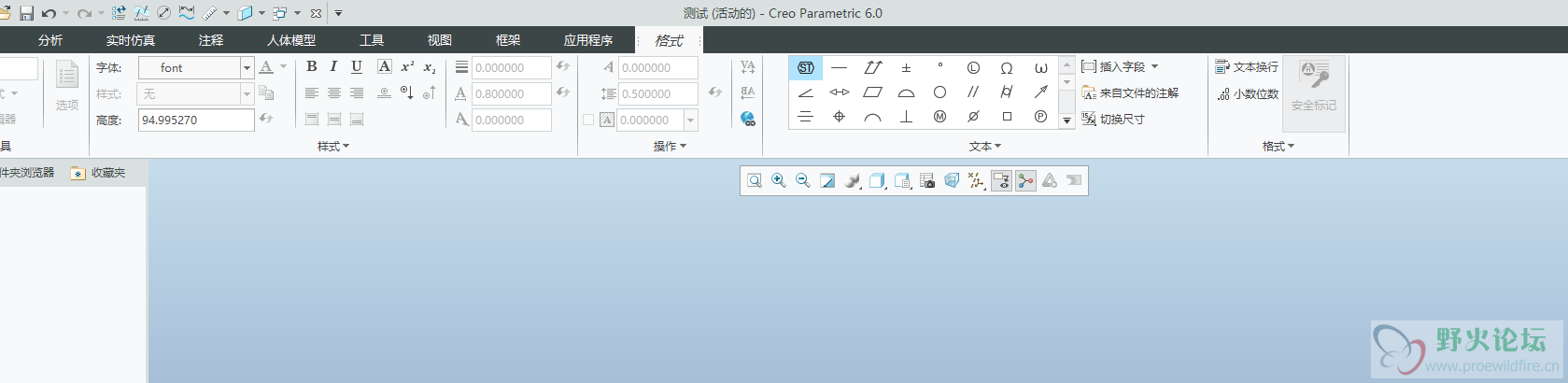1568x383 pixels.
Task: Expand the 操作 group menu
Action: tap(670, 147)
